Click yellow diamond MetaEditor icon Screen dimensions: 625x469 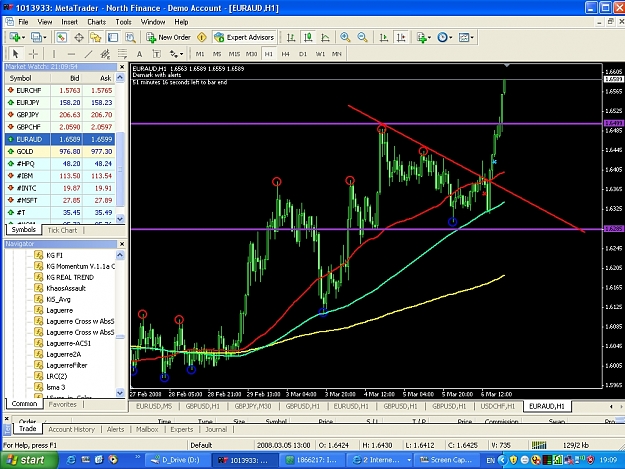202,37
